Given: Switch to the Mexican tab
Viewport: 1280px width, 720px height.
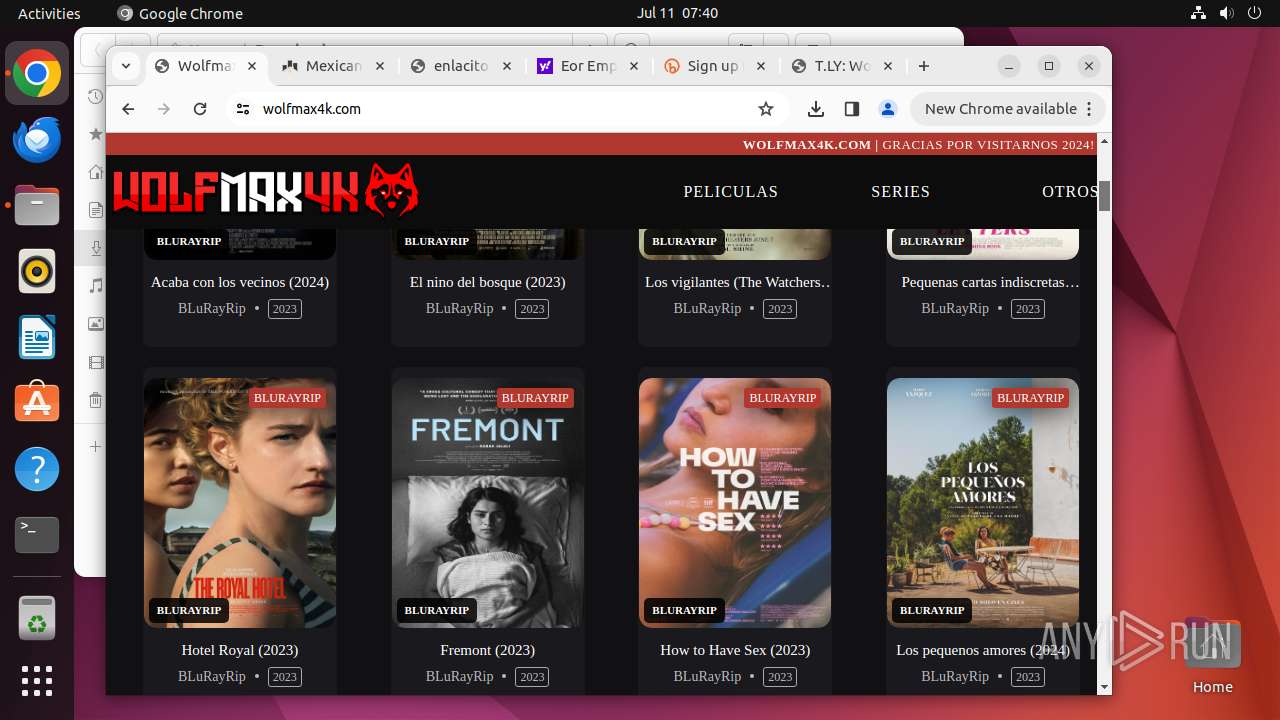Looking at the screenshot, I should [334, 66].
